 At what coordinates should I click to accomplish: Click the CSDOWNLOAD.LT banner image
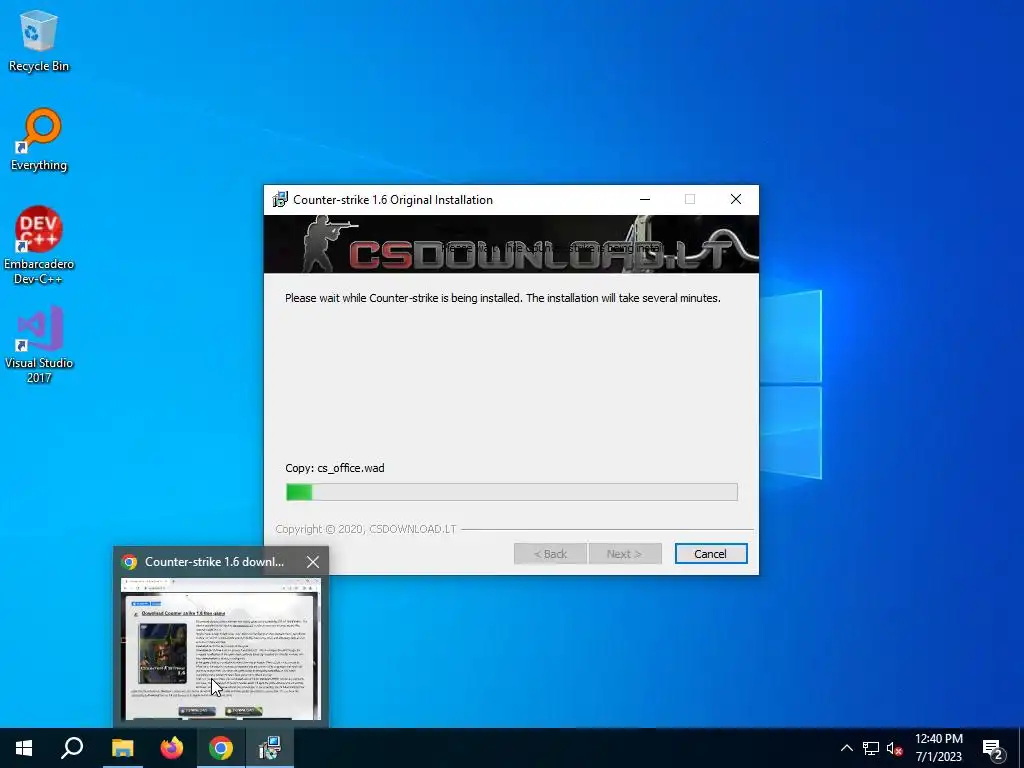click(511, 244)
